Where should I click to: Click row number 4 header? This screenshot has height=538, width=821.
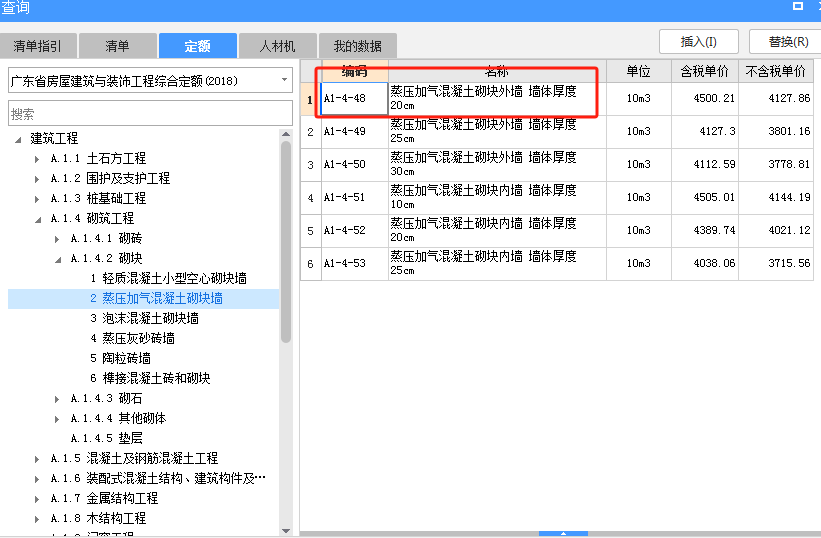[310, 198]
